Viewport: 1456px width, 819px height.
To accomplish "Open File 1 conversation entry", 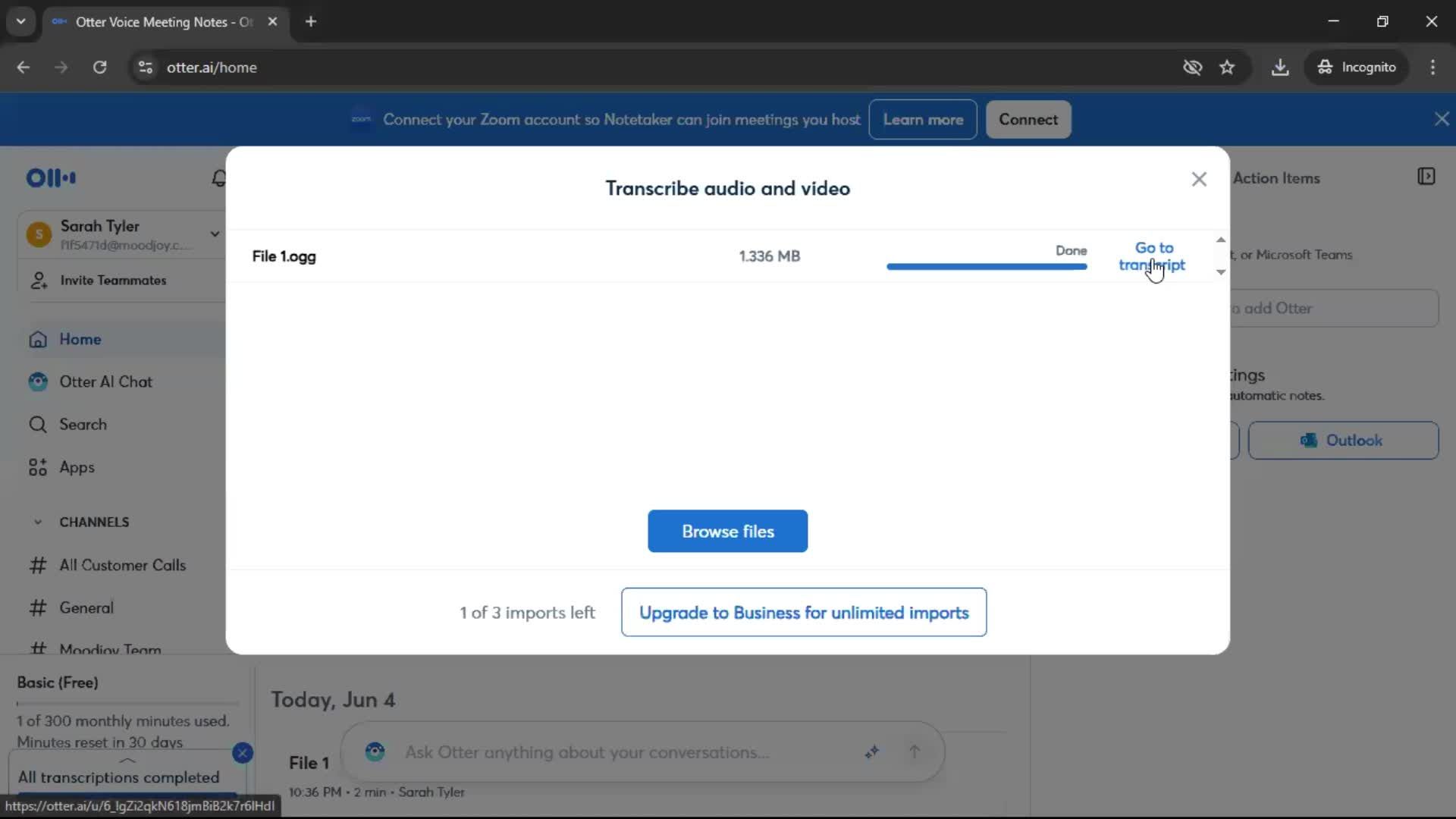I will click(x=308, y=763).
